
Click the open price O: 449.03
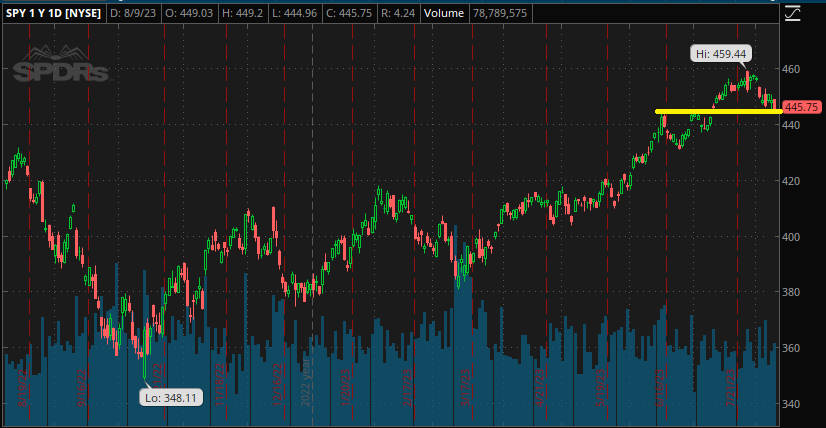189,14
